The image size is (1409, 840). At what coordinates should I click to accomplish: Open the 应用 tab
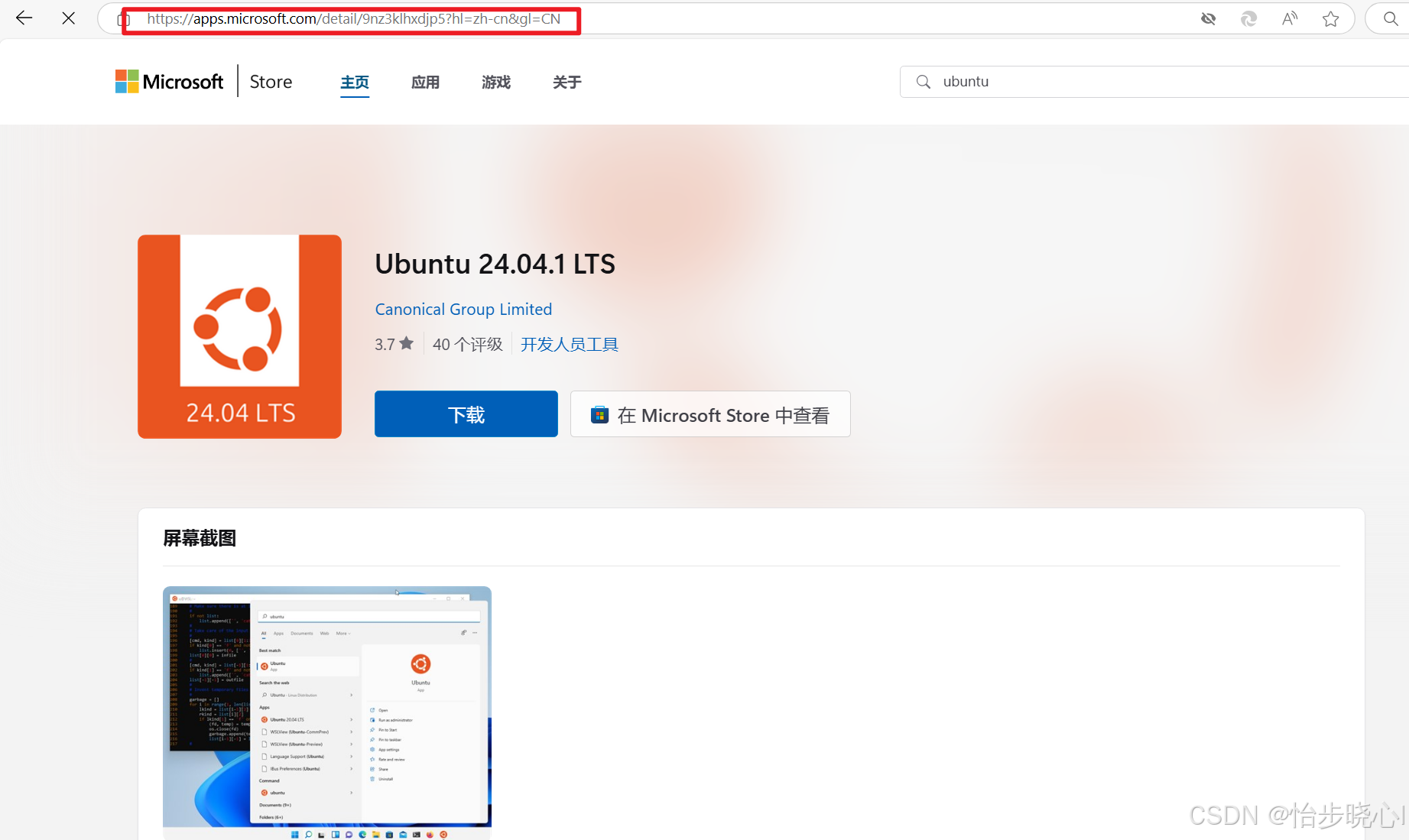pyautogui.click(x=425, y=83)
